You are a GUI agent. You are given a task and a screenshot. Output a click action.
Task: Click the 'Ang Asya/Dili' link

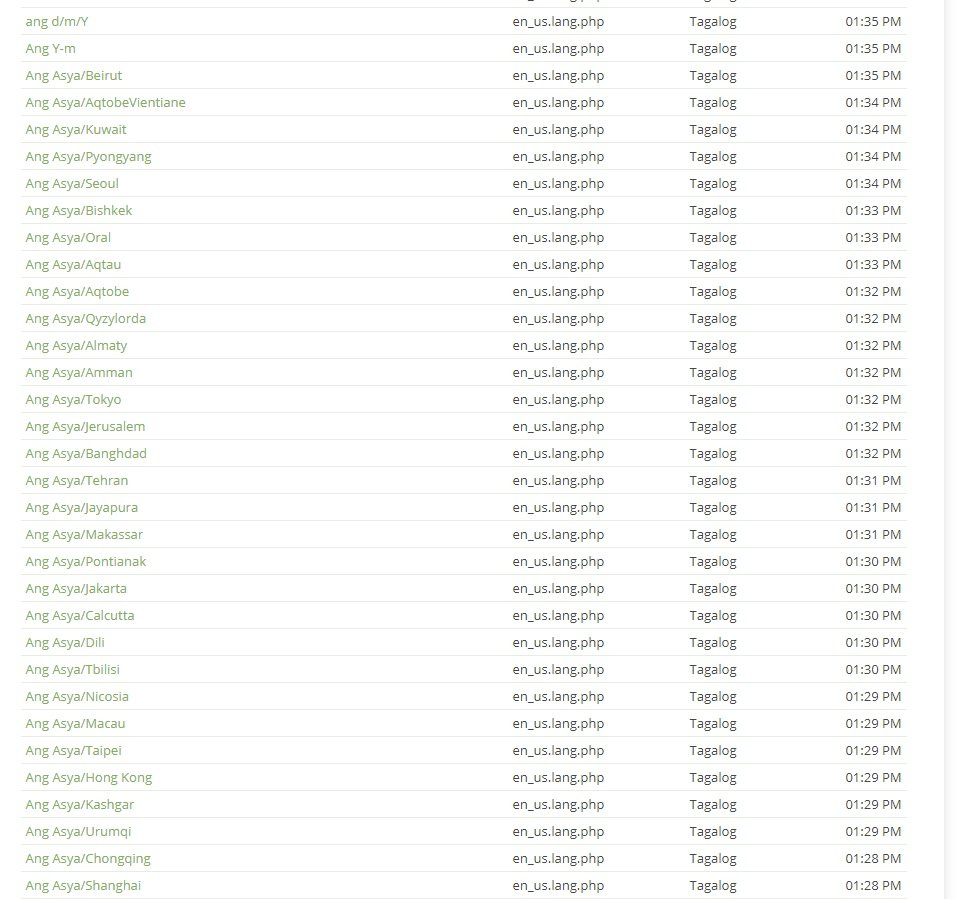65,642
